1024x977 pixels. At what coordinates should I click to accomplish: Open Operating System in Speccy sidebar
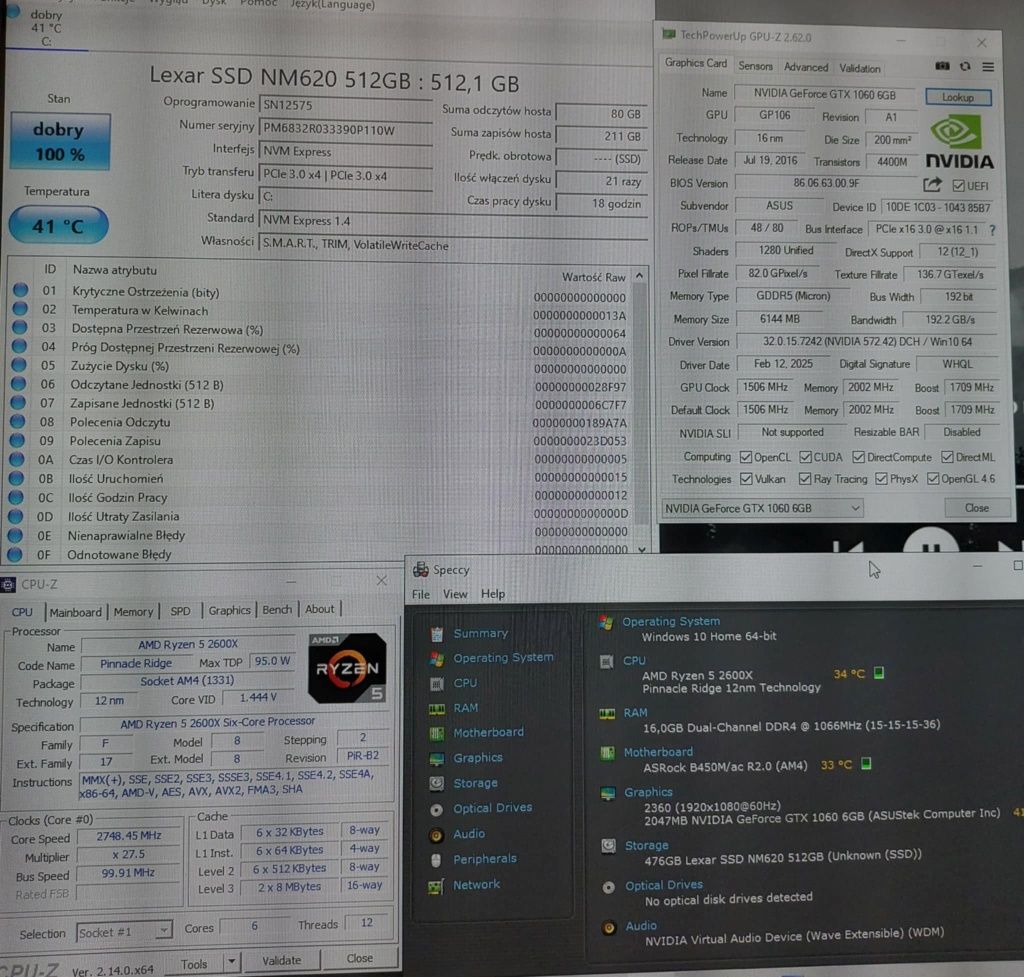tap(503, 658)
